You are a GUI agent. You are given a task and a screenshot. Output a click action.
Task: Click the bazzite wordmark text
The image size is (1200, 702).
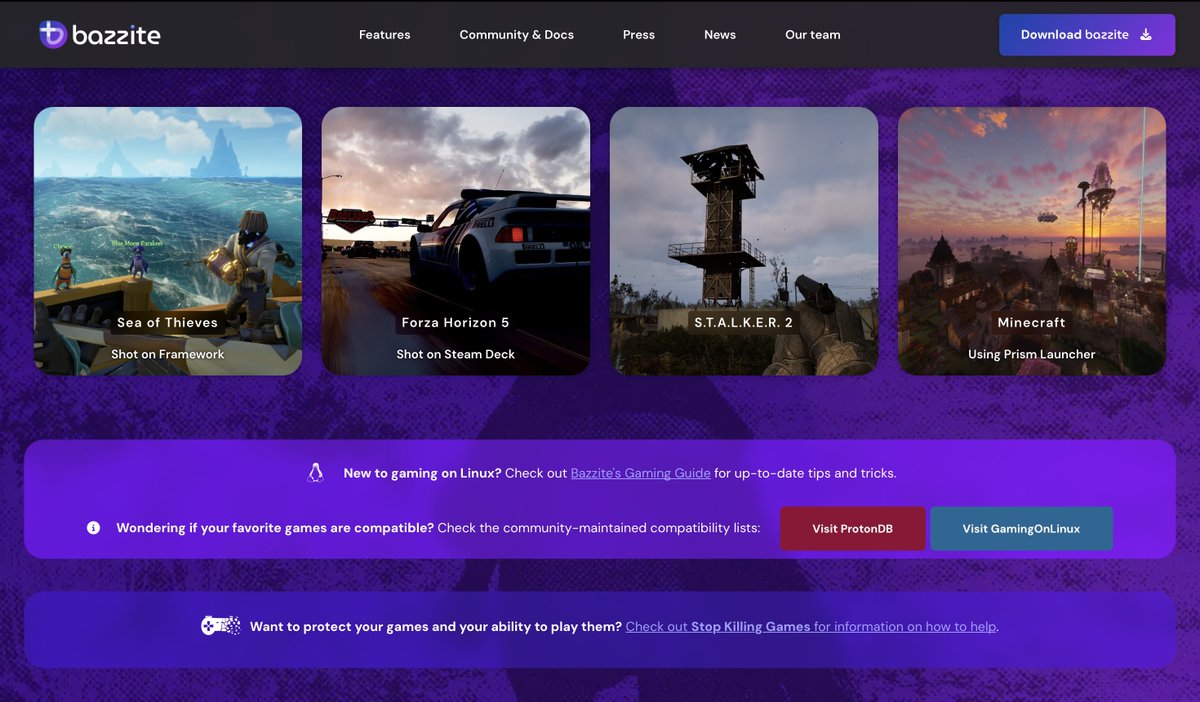[116, 35]
